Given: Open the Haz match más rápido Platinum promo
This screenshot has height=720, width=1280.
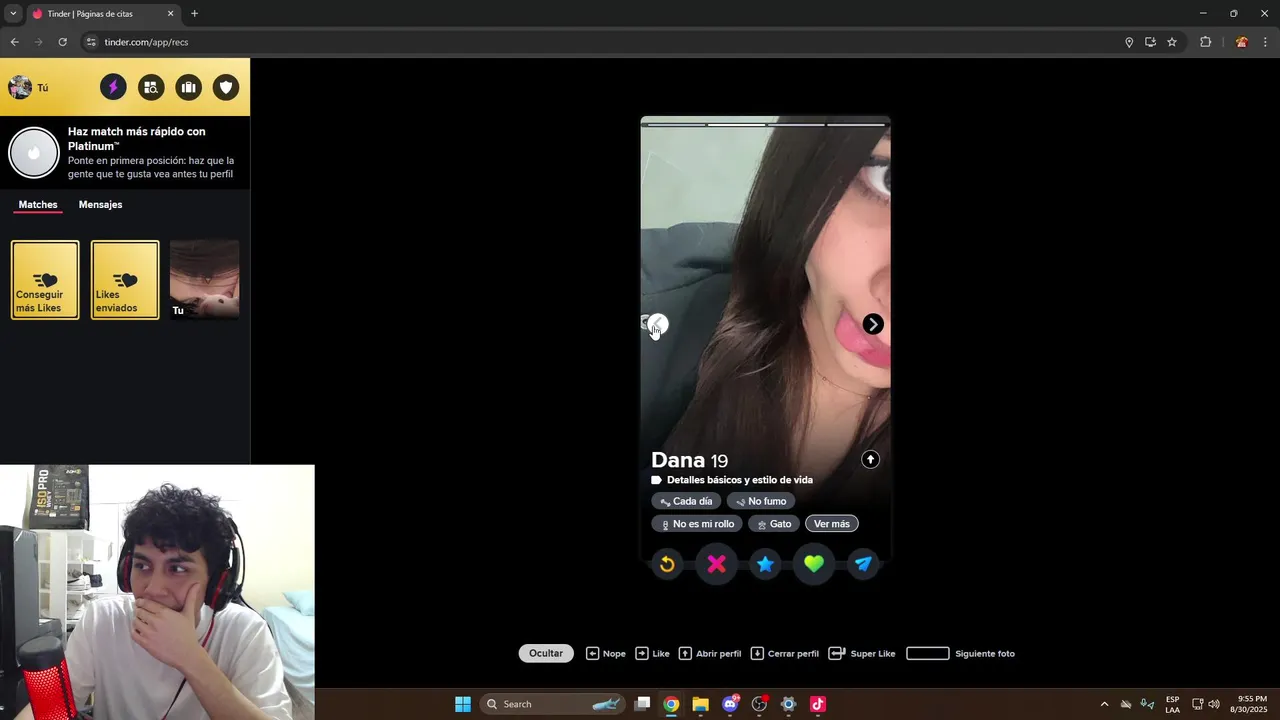Looking at the screenshot, I should click(125, 153).
